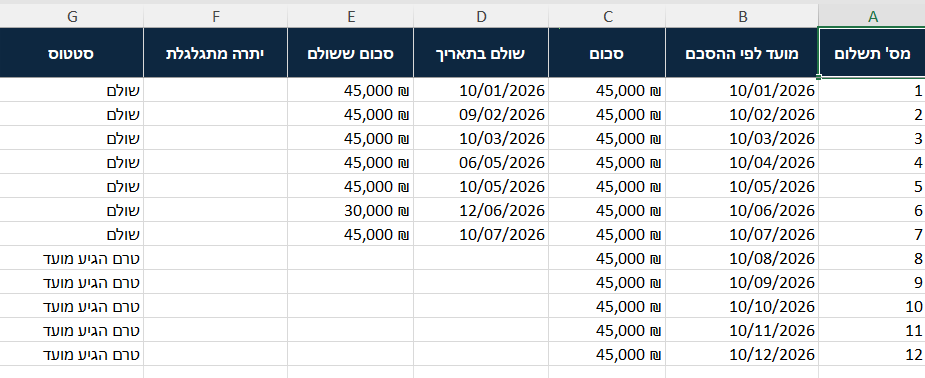The width and height of the screenshot is (925, 378).
Task: Click the יתרה מתגלגלת header cell
Action: pos(216,52)
